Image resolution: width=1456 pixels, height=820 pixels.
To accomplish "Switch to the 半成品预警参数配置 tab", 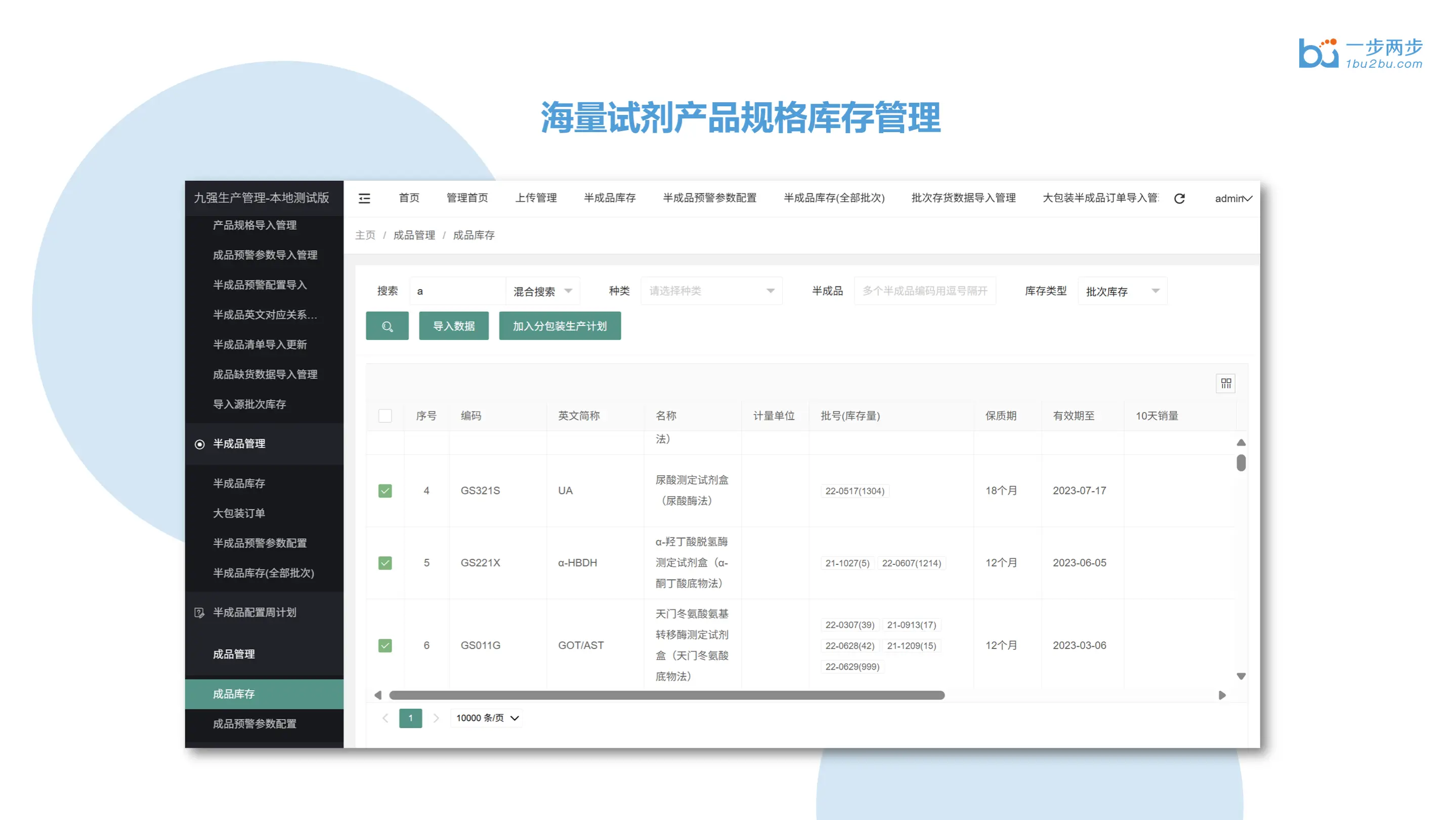I will point(709,198).
